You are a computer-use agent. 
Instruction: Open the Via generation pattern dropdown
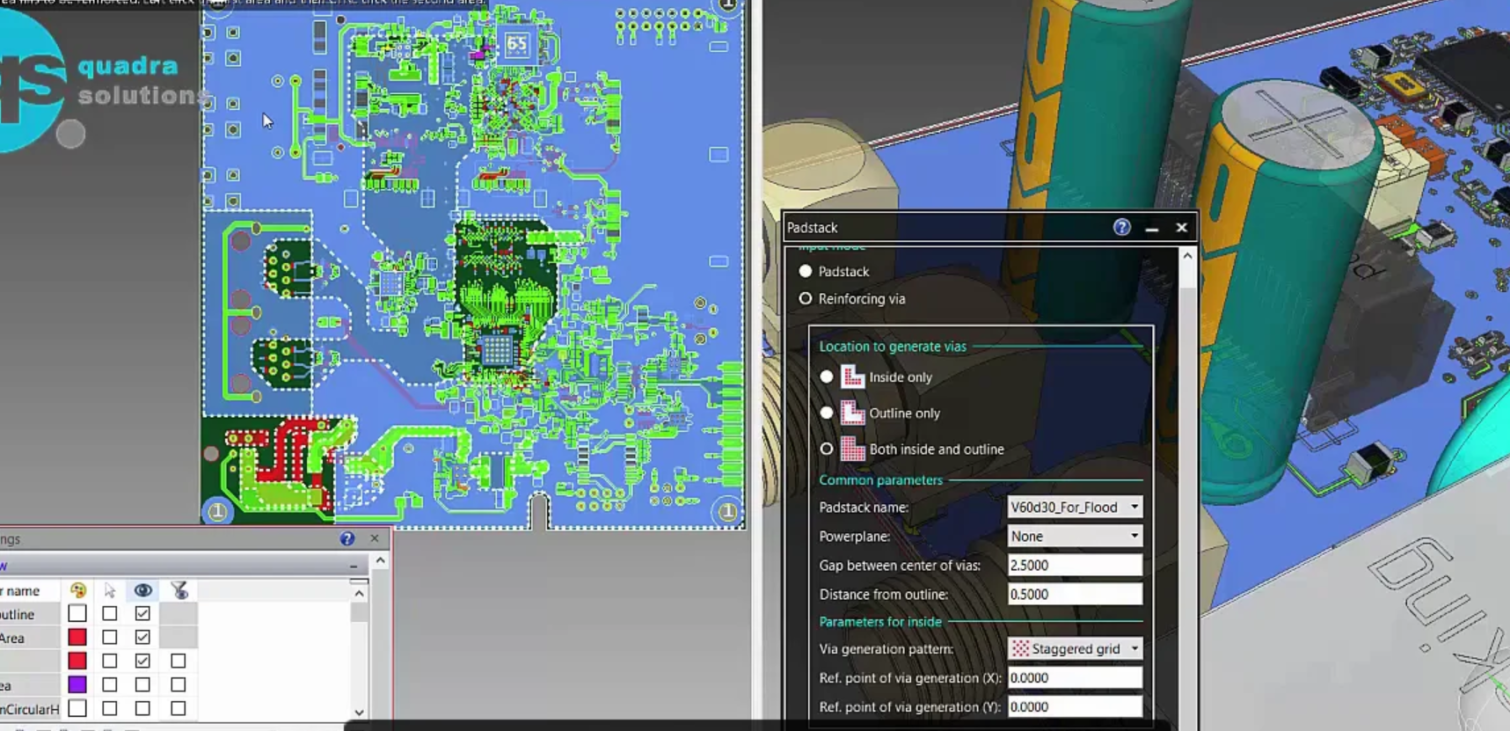(x=1133, y=648)
